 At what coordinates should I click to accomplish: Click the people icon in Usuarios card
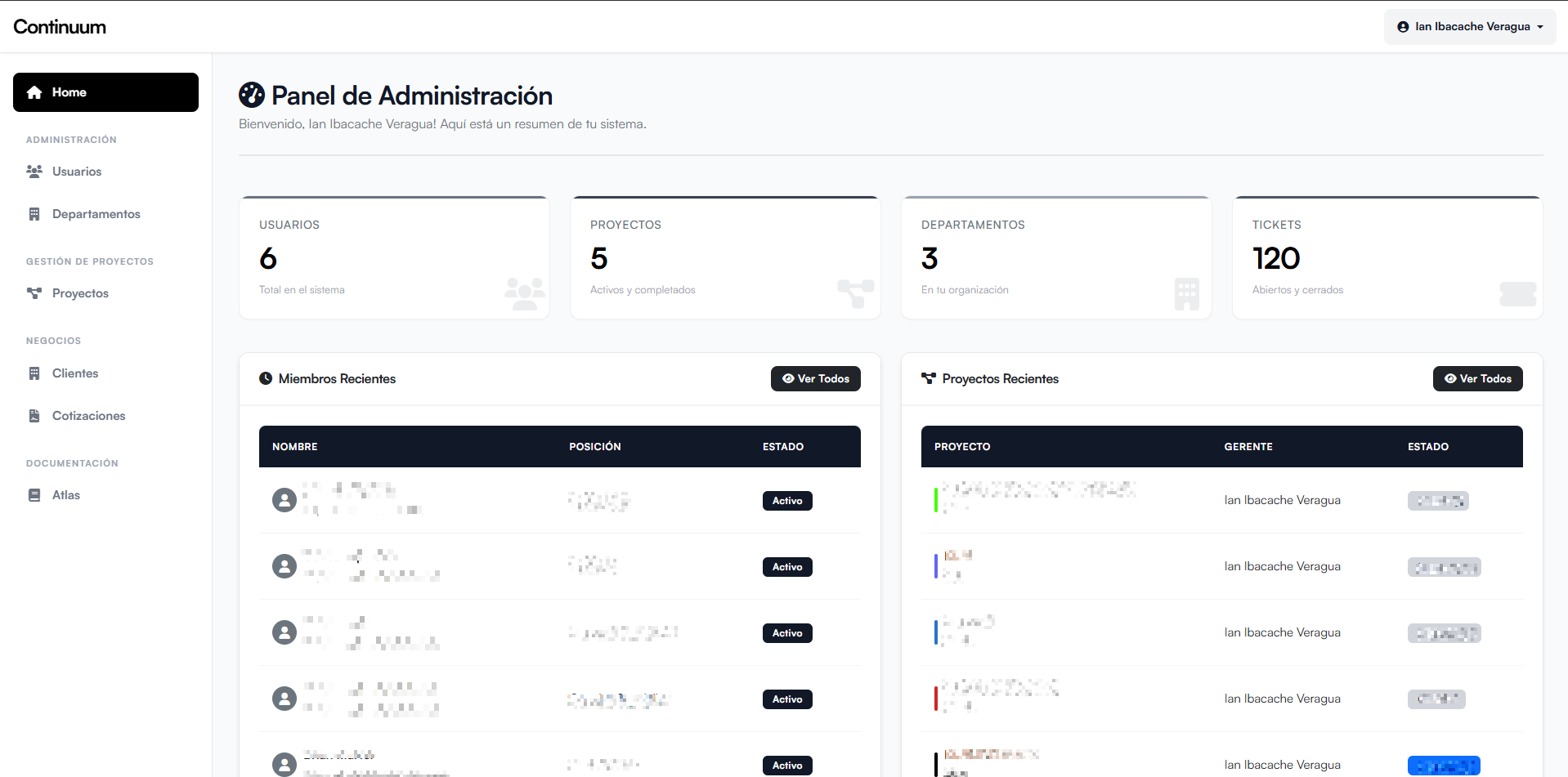pos(525,294)
